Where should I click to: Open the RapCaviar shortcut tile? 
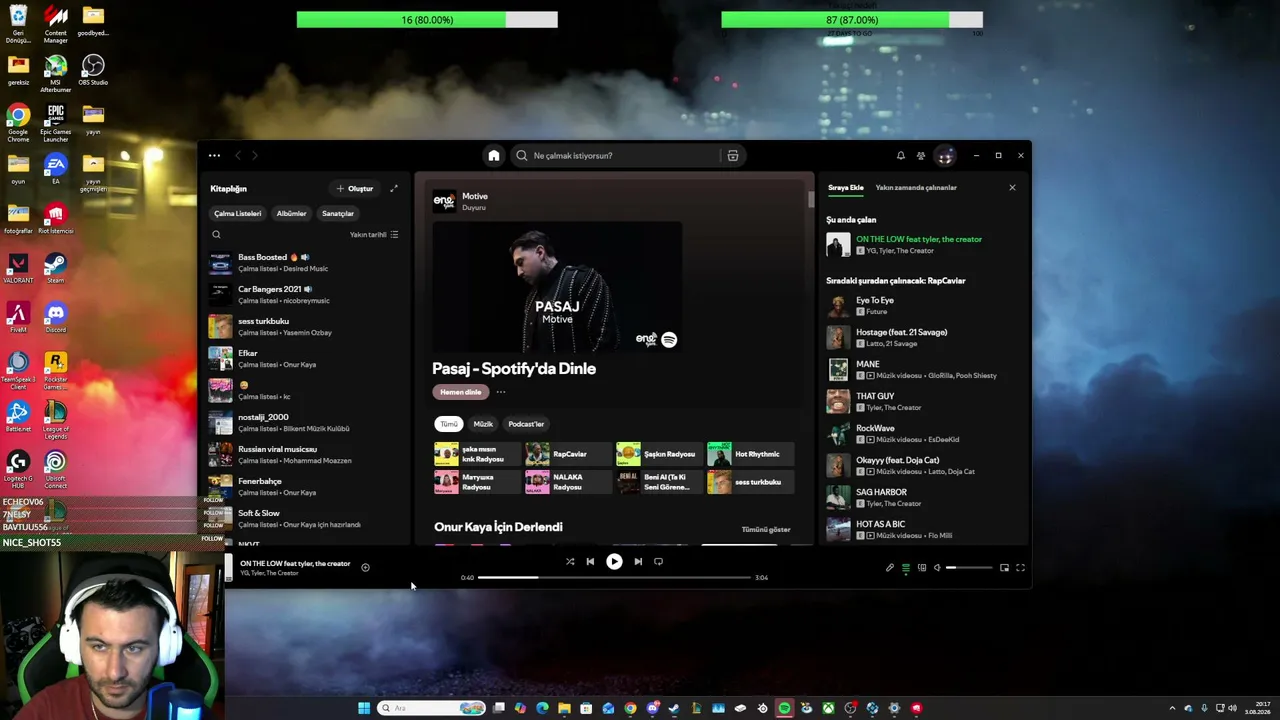(568, 454)
